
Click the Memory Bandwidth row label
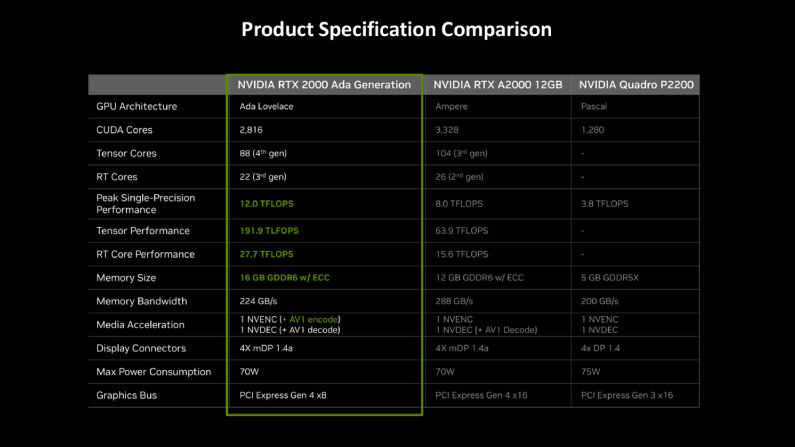click(141, 301)
